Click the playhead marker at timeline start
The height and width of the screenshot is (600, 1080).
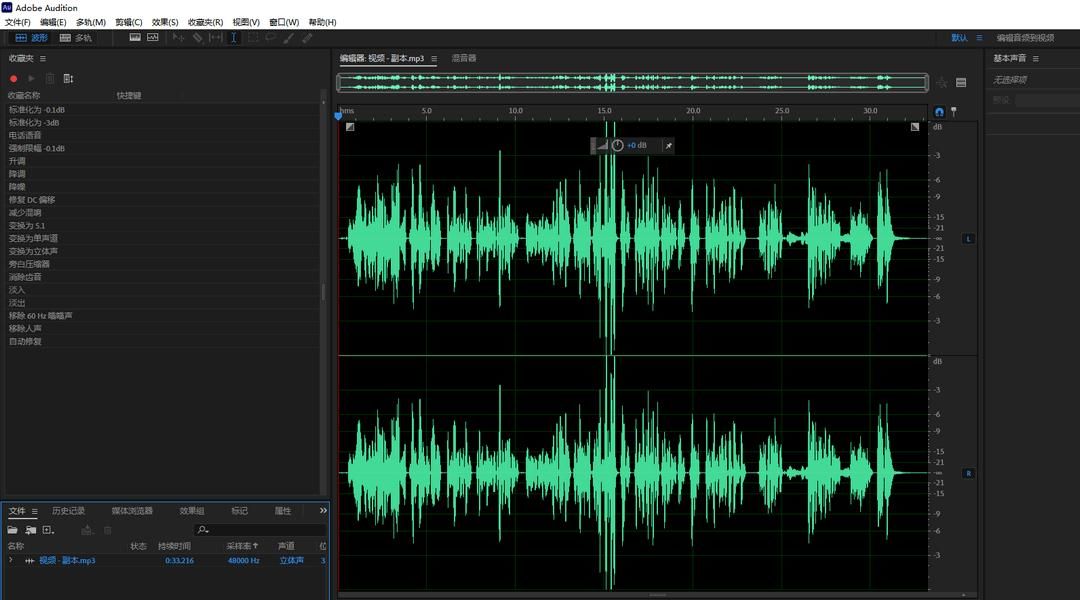[x=338, y=116]
